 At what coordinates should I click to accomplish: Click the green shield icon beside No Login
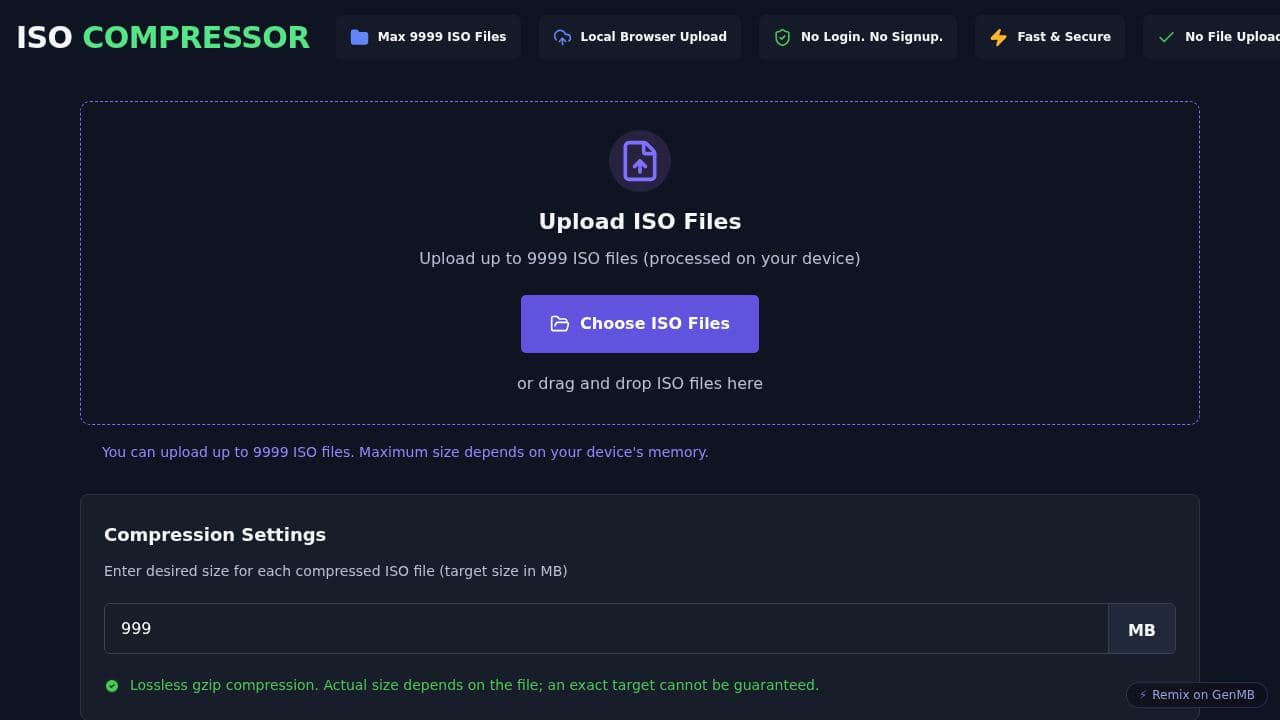pyautogui.click(x=782, y=37)
